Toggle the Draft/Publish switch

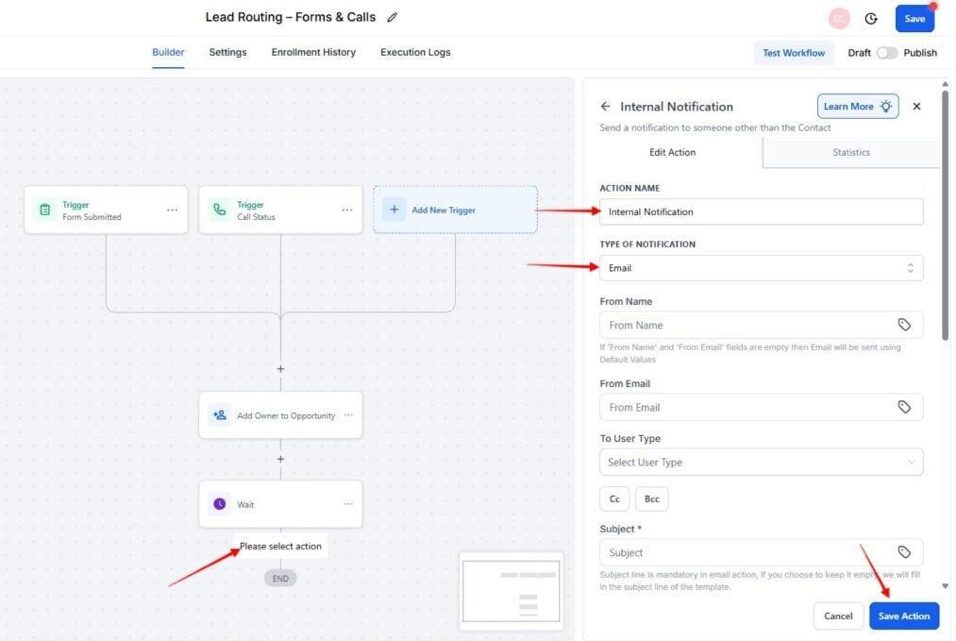887,53
